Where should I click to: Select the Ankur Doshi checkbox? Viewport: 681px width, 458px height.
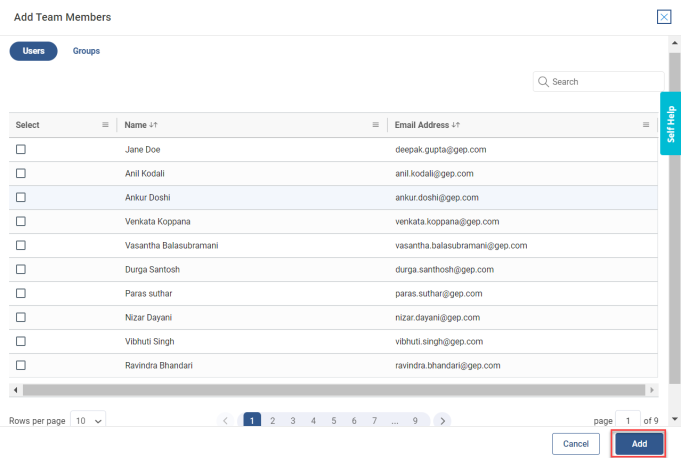click(21, 197)
